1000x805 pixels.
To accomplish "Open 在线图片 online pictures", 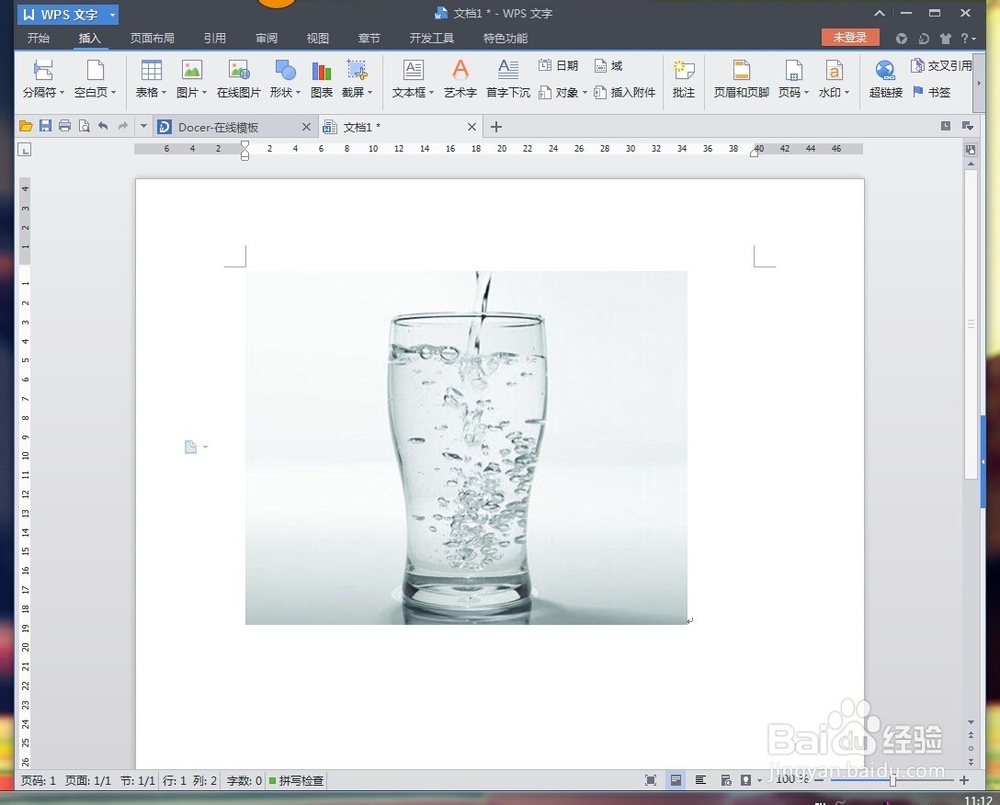I will coord(239,78).
